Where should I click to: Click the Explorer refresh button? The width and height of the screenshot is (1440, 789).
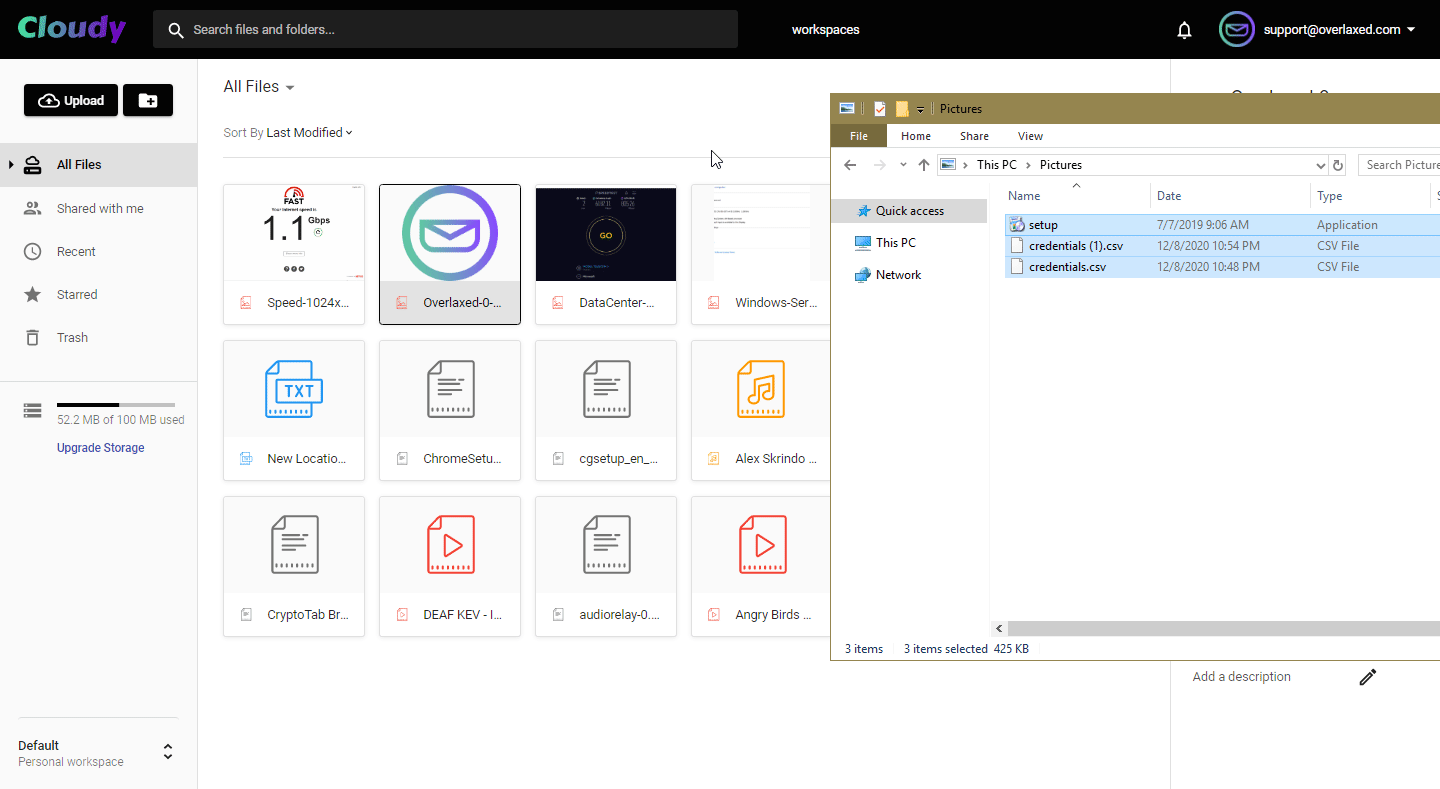pos(1339,165)
